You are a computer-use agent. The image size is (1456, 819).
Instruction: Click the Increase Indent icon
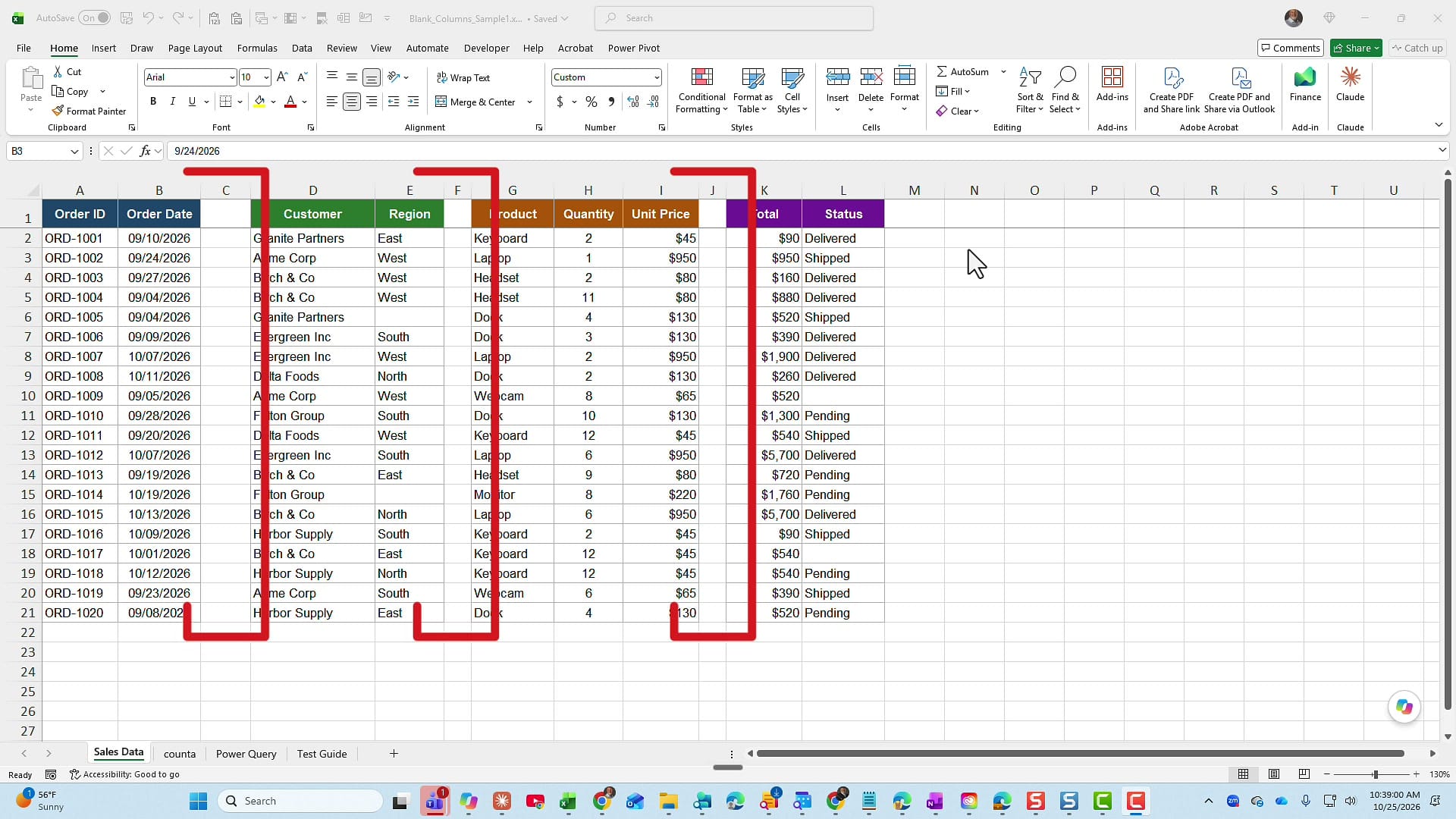(413, 102)
